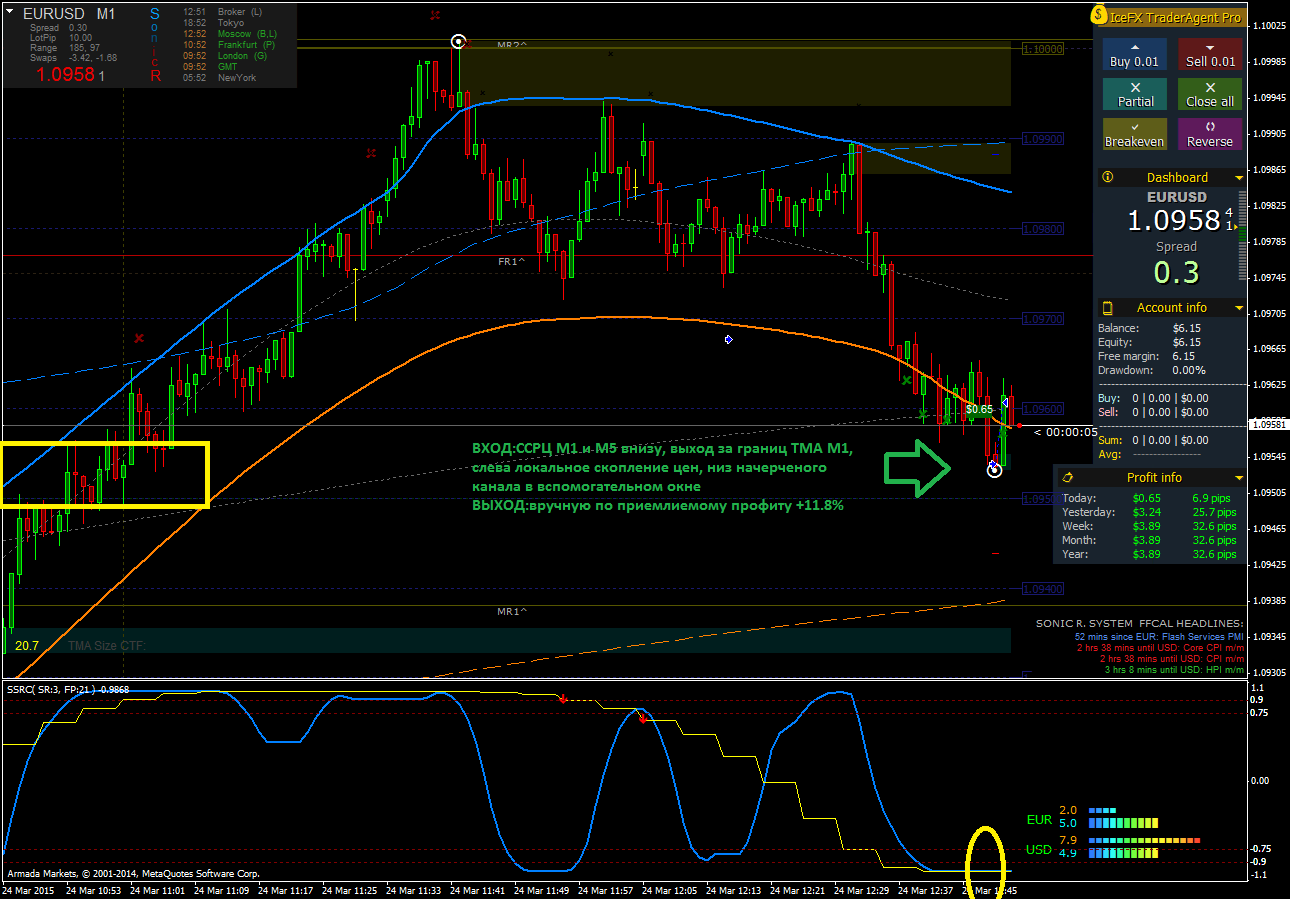Click the Profit info section header
The width and height of the screenshot is (1290, 899).
(x=1152, y=478)
